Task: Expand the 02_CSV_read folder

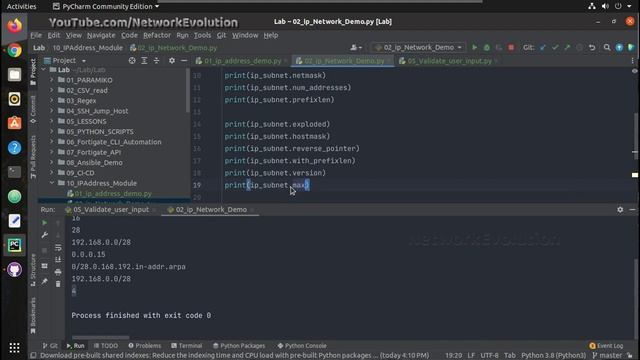Action: tap(51, 90)
